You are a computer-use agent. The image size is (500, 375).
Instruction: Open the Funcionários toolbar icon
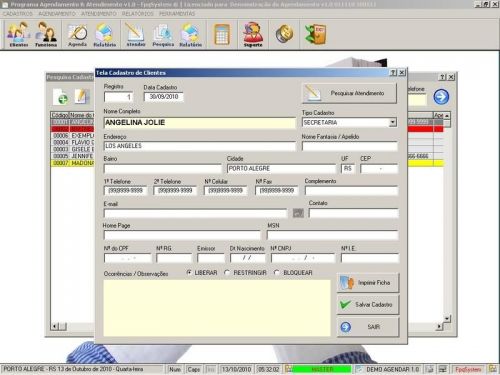pyautogui.click(x=46, y=34)
